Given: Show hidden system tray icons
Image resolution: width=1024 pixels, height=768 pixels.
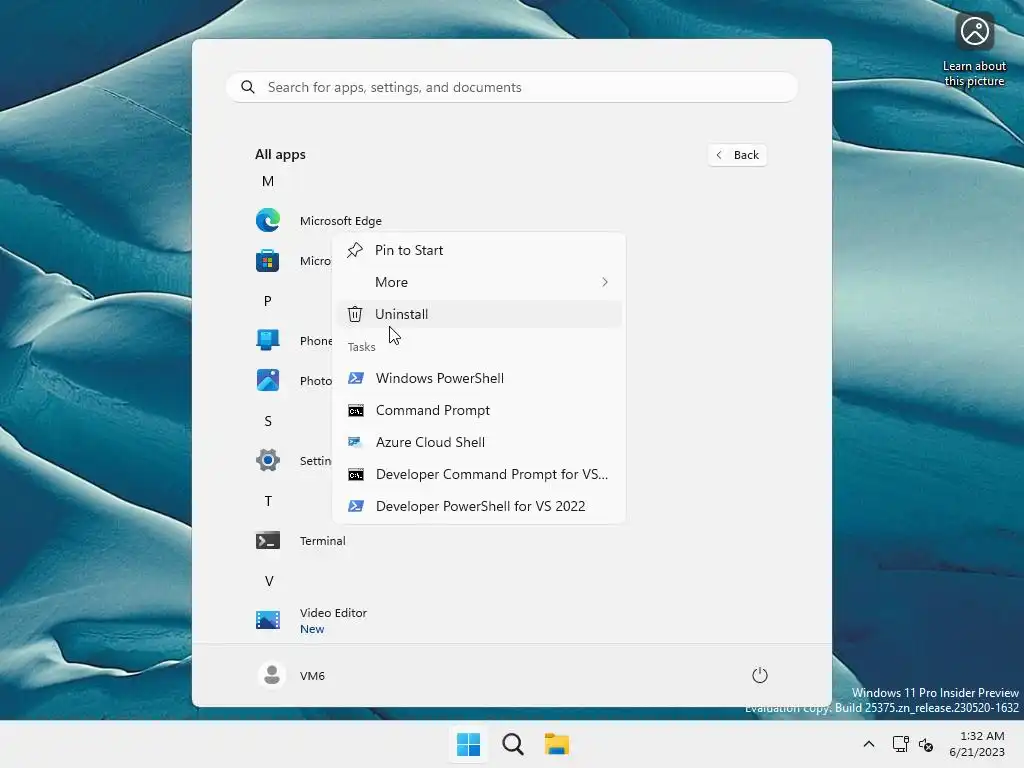Looking at the screenshot, I should (869, 744).
